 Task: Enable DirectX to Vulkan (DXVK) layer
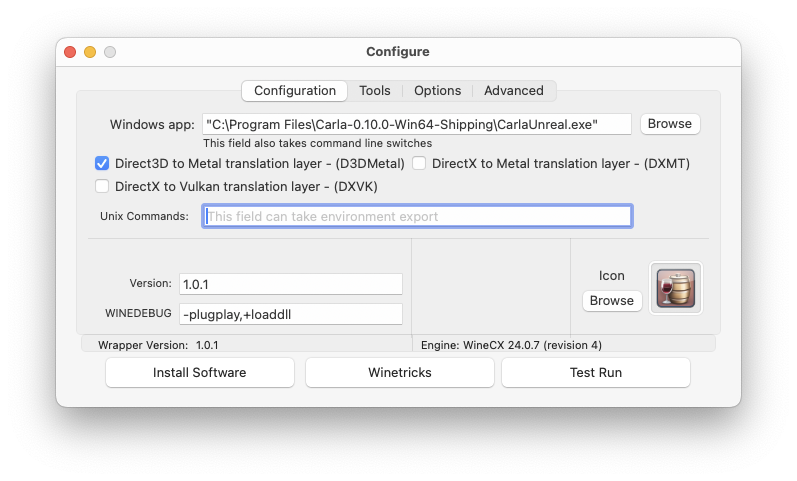[x=102, y=186]
